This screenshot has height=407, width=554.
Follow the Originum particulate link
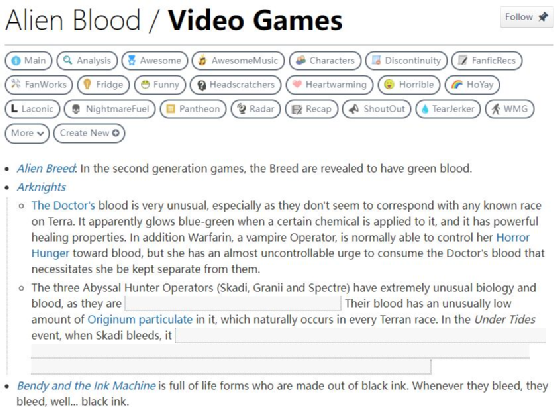point(140,319)
